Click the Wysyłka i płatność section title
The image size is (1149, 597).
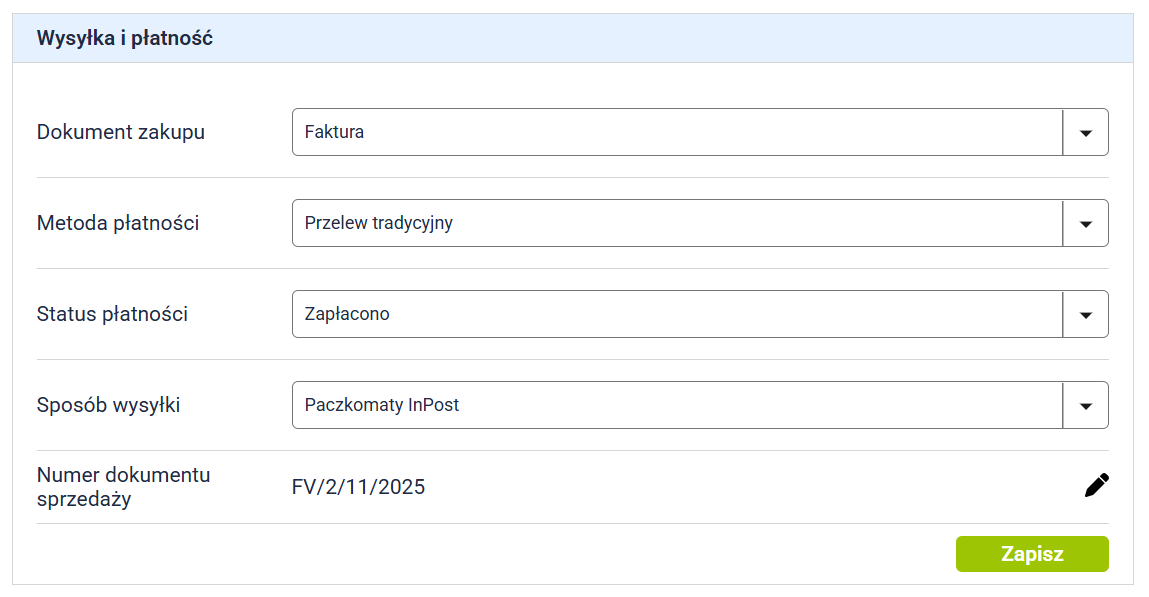click(x=125, y=38)
